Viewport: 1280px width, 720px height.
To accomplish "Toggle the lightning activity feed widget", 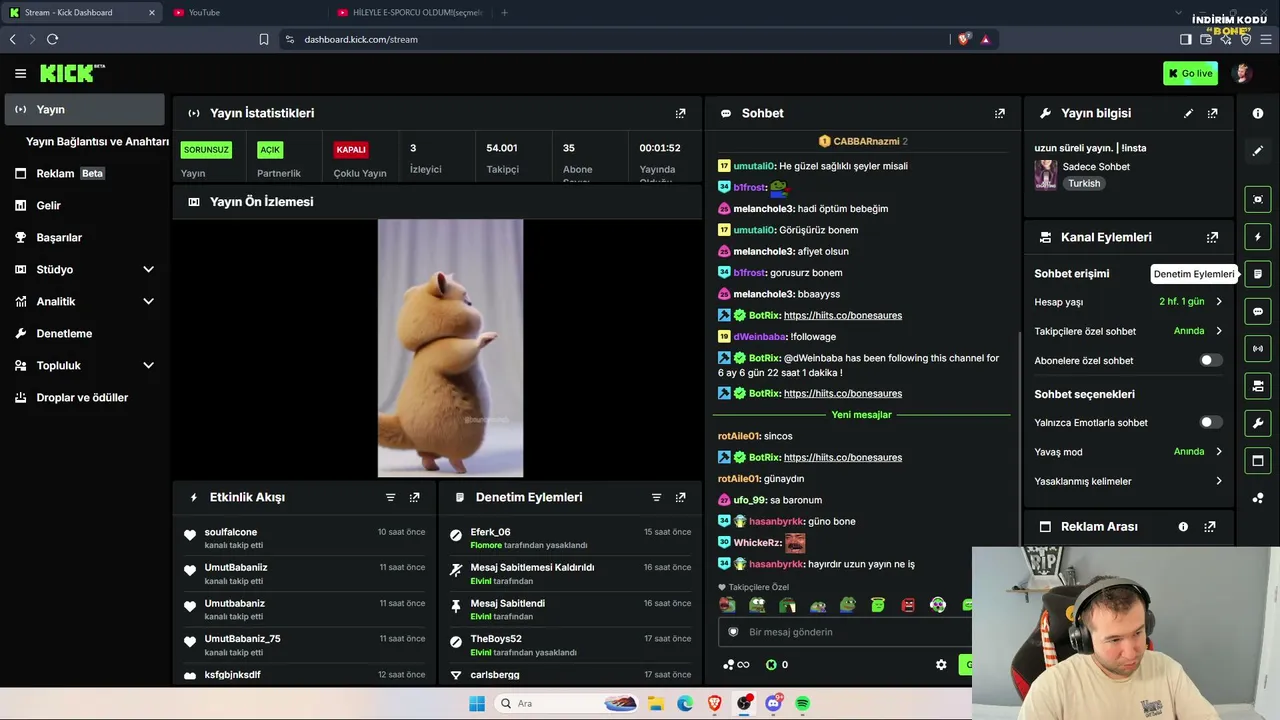I will coord(1258,237).
